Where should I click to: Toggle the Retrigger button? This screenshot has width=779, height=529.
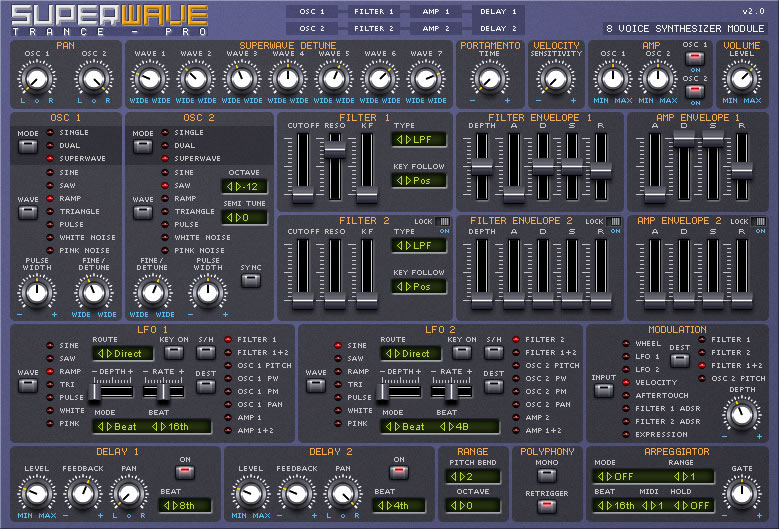(546, 506)
